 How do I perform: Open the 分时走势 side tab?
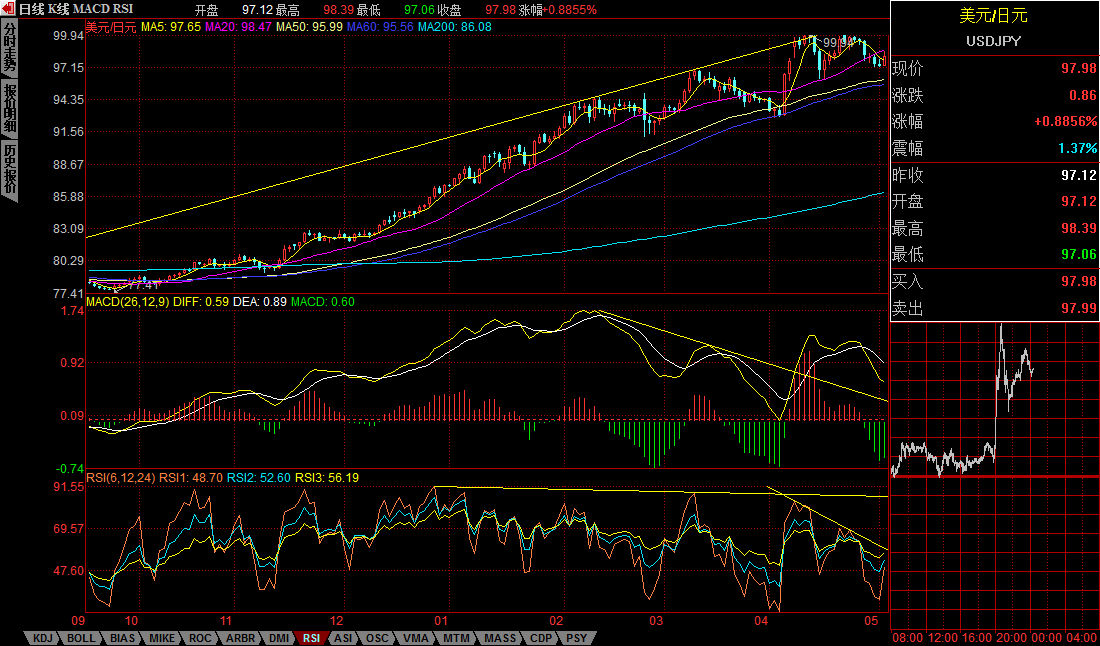pos(9,48)
